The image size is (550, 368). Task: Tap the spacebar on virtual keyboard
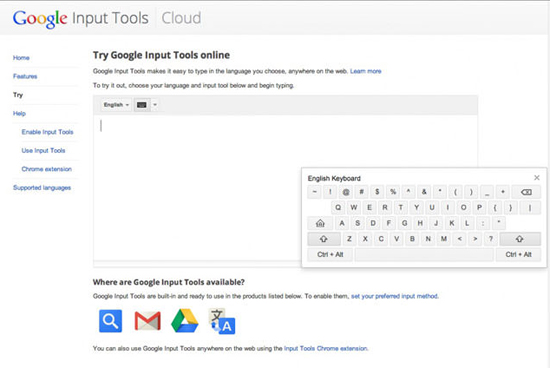tap(424, 255)
